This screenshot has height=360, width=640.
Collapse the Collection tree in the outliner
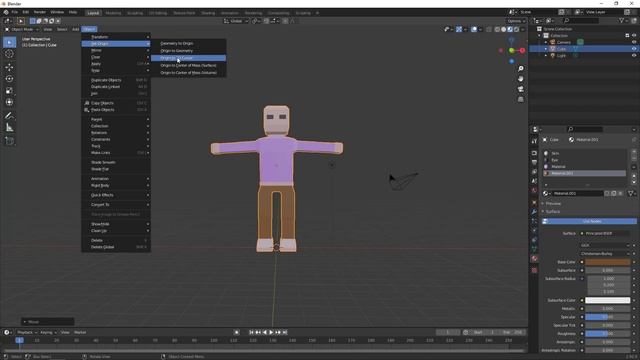point(540,36)
